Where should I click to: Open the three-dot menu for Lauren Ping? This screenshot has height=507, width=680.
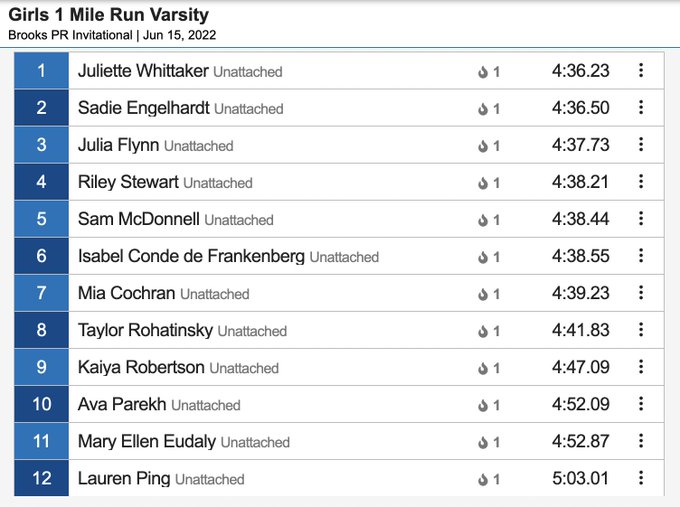click(641, 478)
